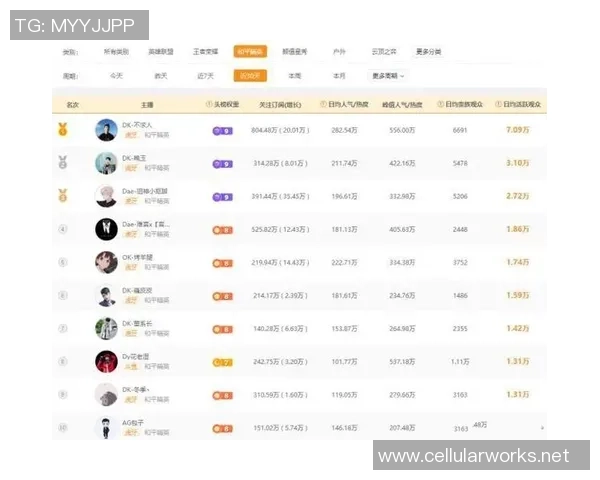Click the gold medal icon for rank 1
Screen dimensions: 600x480
pos(62,129)
